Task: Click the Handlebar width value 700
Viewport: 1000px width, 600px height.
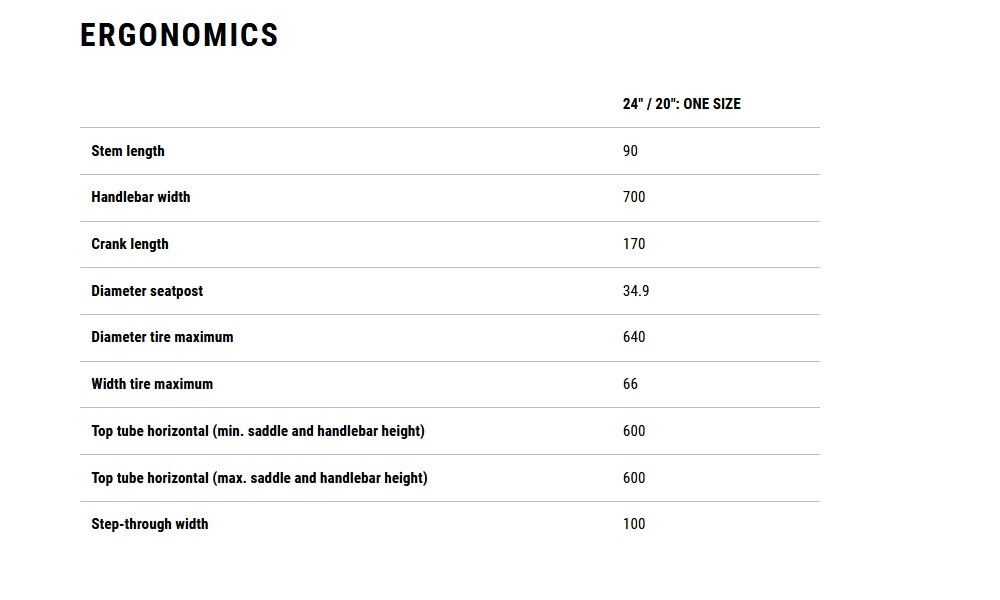Action: pyautogui.click(x=634, y=197)
